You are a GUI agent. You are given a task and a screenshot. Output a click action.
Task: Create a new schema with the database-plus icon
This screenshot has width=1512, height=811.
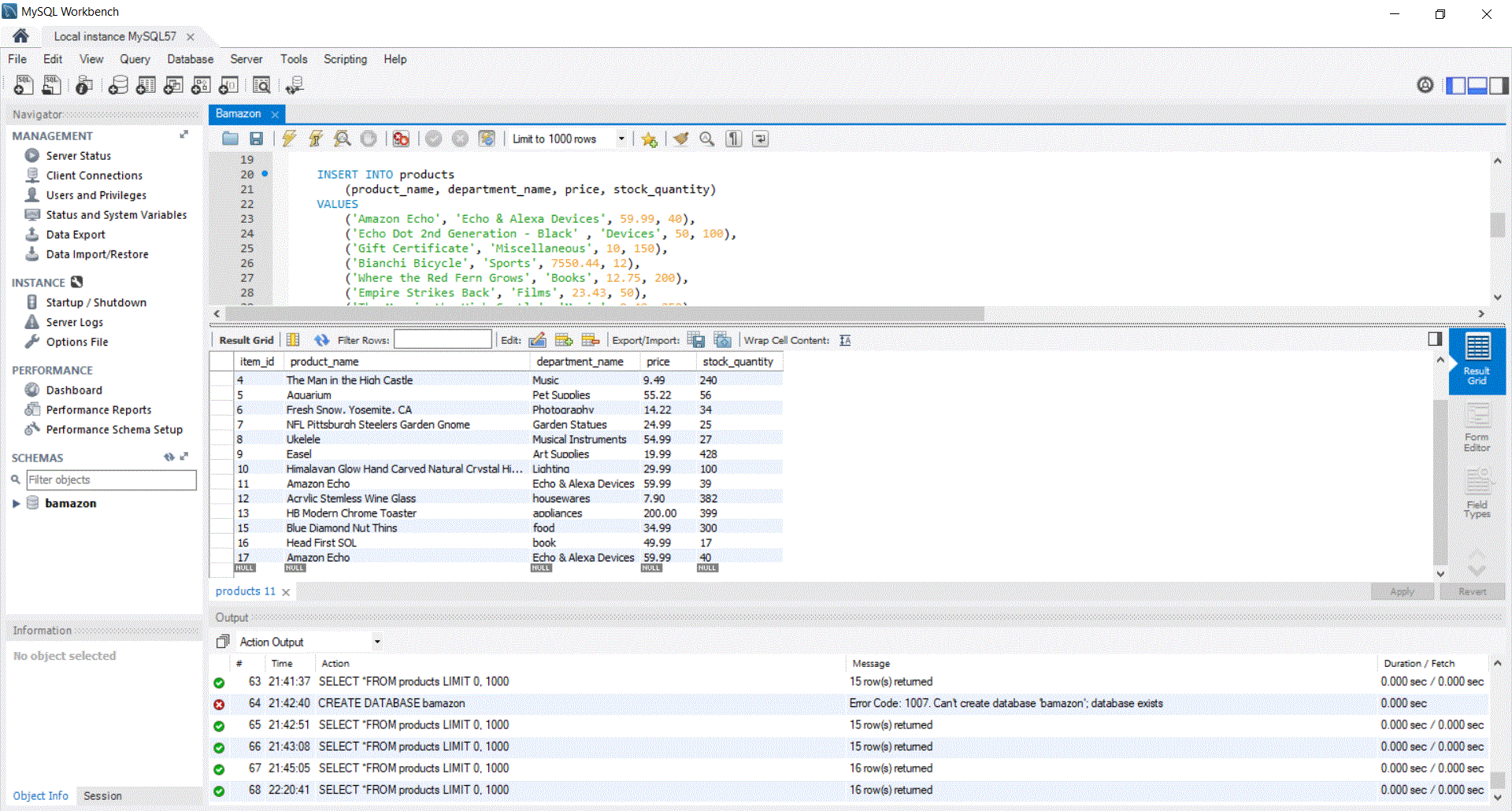coord(118,85)
